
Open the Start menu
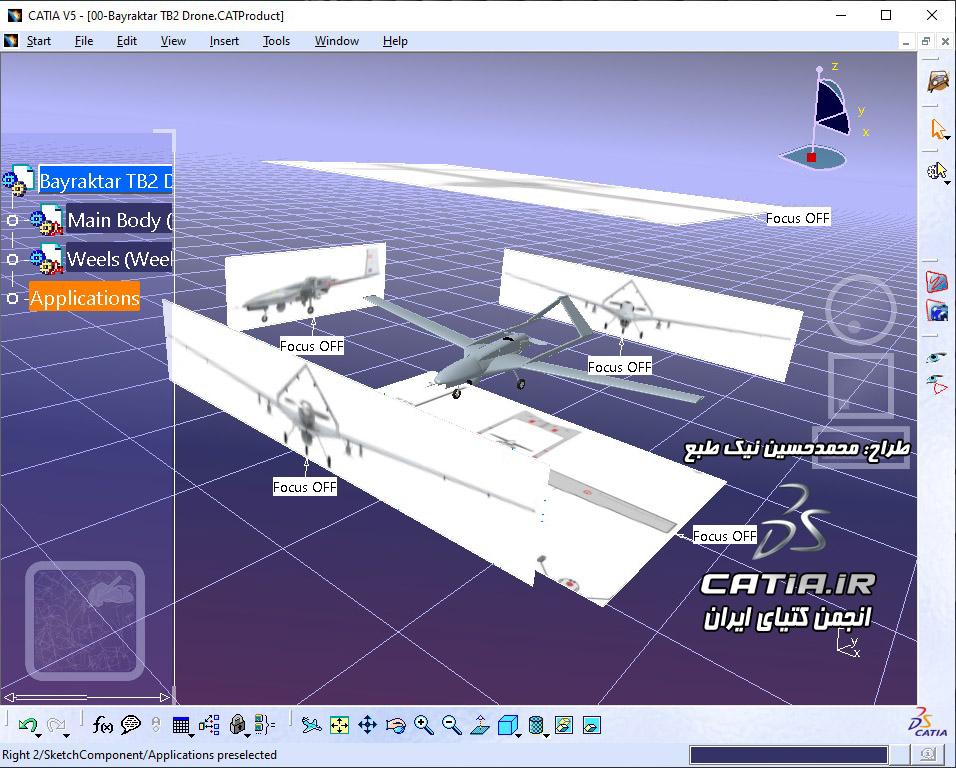38,41
